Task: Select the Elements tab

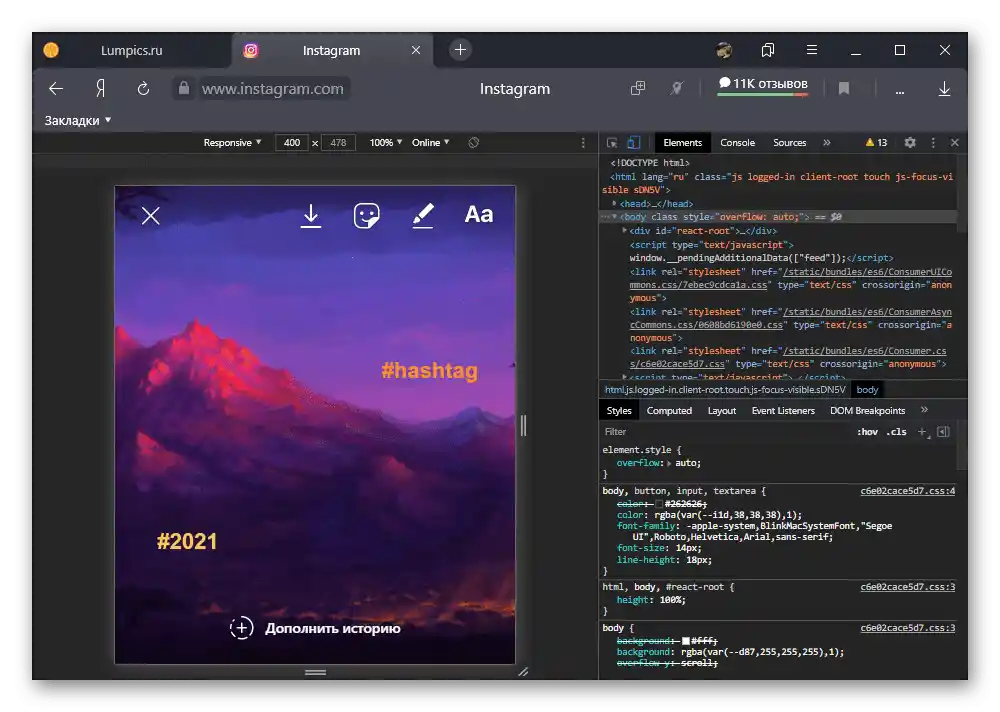Action: click(682, 143)
